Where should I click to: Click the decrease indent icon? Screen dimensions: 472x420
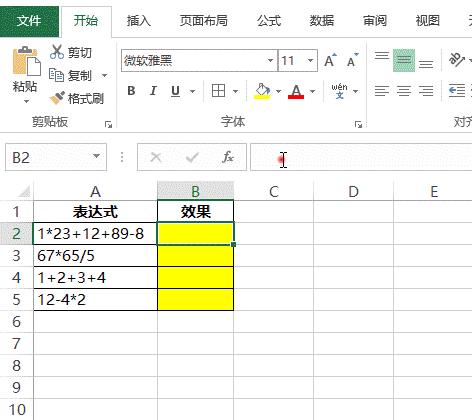(x=457, y=91)
